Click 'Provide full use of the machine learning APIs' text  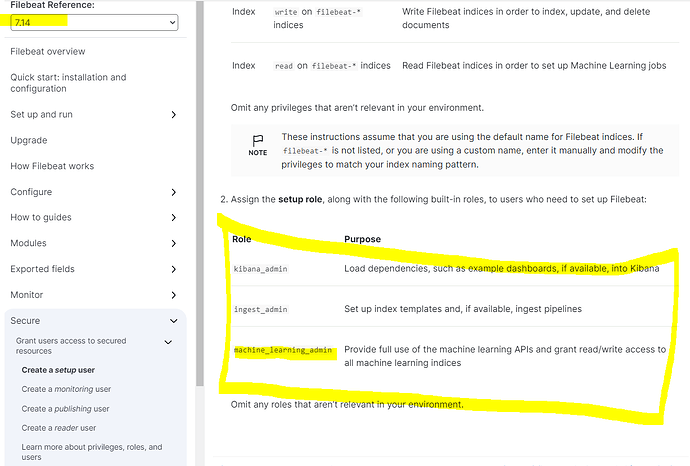pos(505,356)
